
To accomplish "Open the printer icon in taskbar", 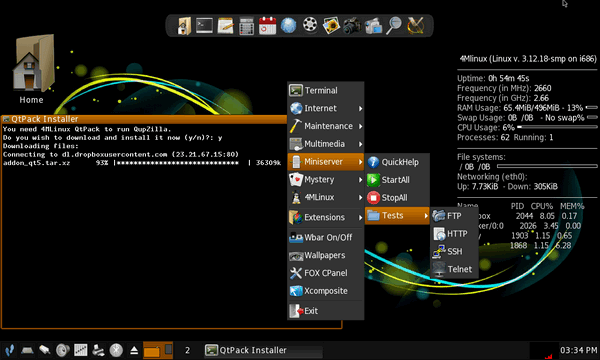I will (x=98, y=350).
